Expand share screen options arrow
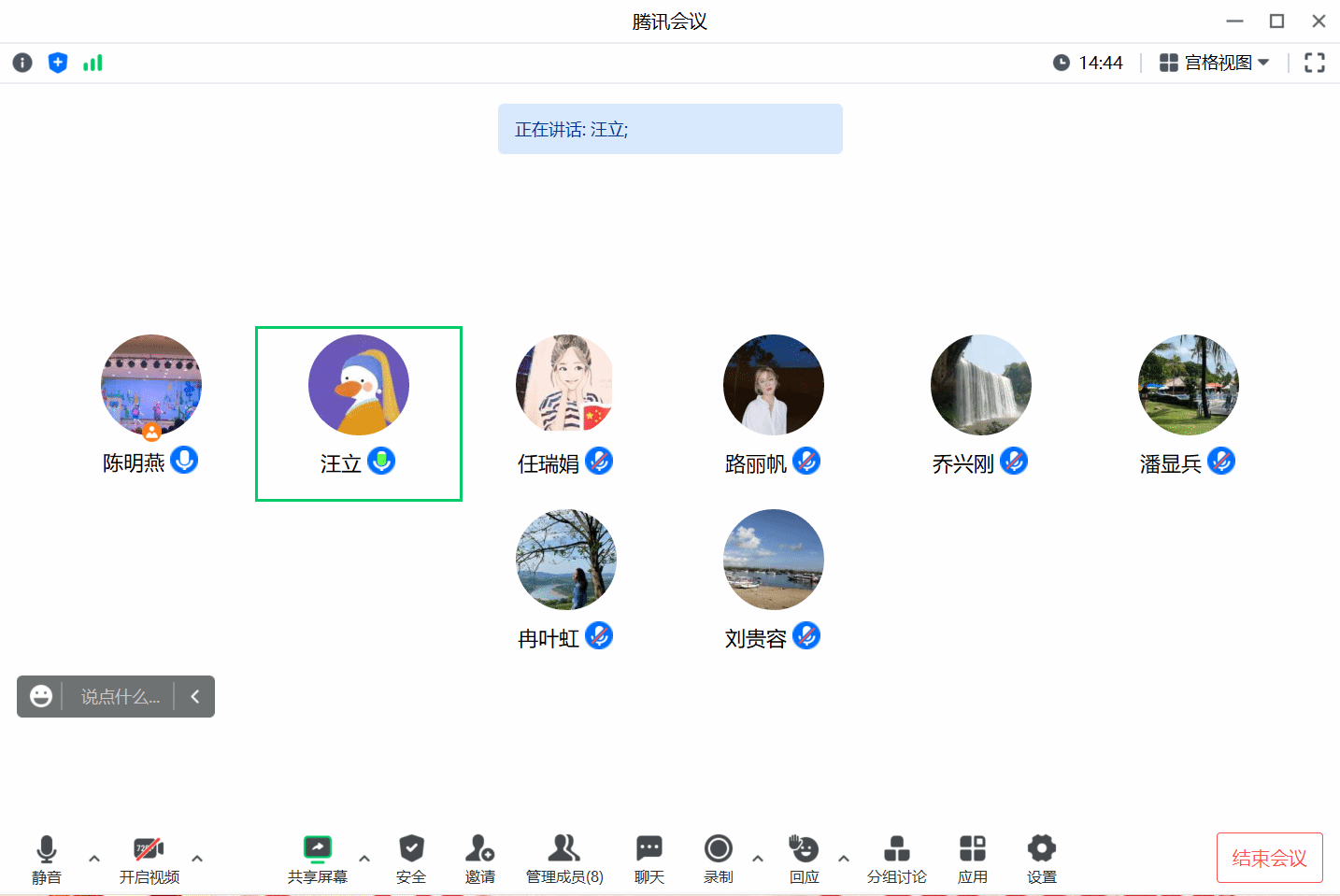The height and width of the screenshot is (896, 1340). pyautogui.click(x=364, y=858)
